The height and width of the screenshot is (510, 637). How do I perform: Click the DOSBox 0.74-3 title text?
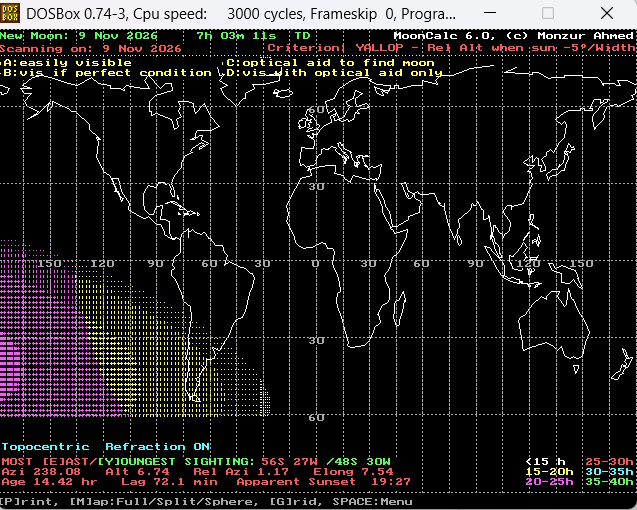240,14
